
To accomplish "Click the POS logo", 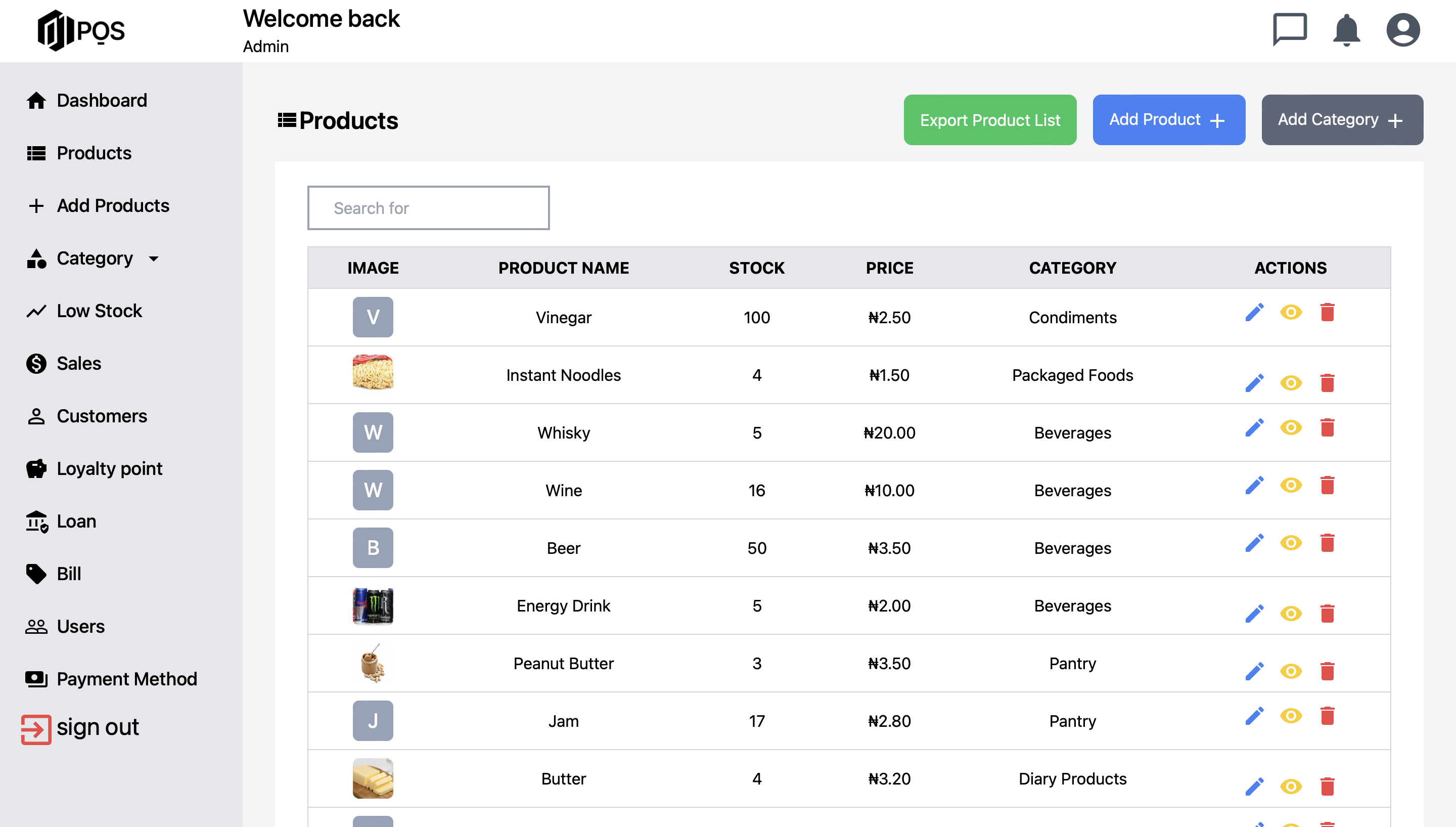I will tap(80, 30).
